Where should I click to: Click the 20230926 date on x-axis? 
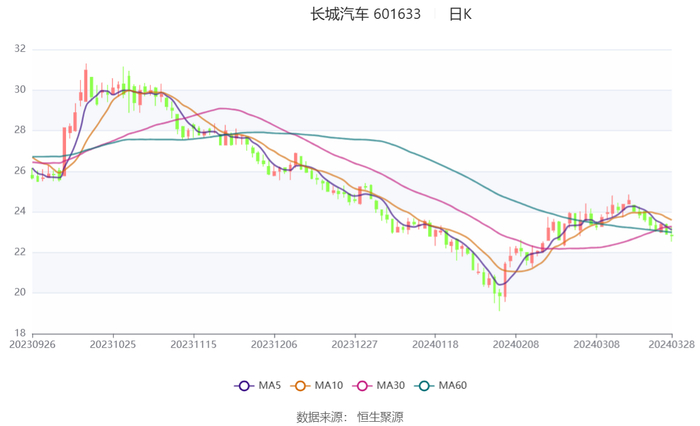pyautogui.click(x=32, y=343)
